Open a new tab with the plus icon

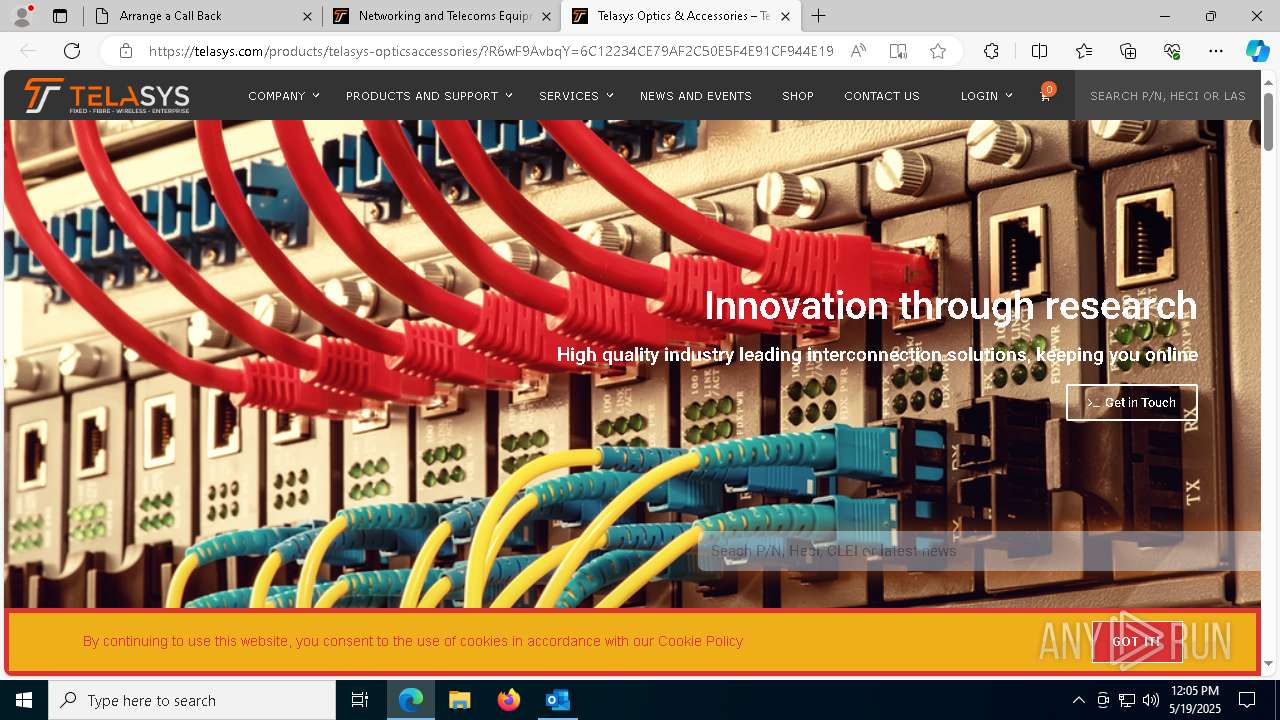coord(819,16)
